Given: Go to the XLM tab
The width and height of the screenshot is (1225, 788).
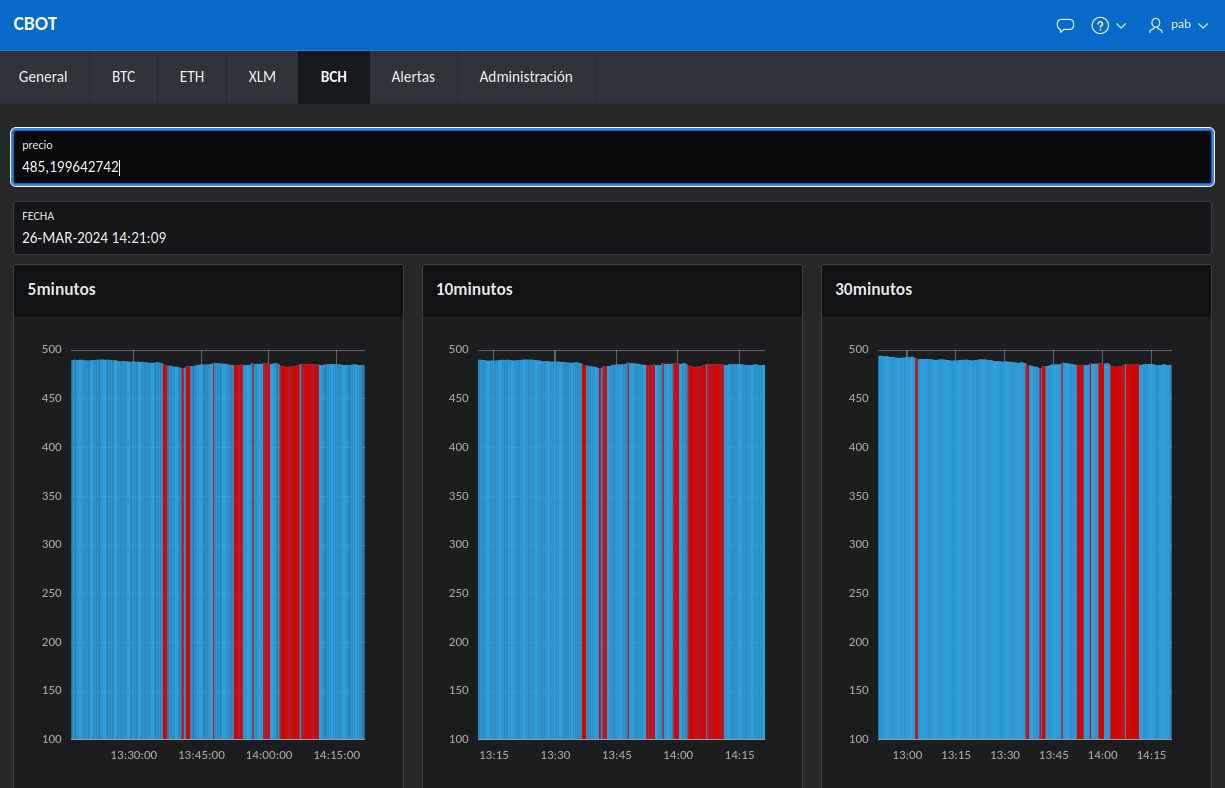Looking at the screenshot, I should (x=262, y=77).
